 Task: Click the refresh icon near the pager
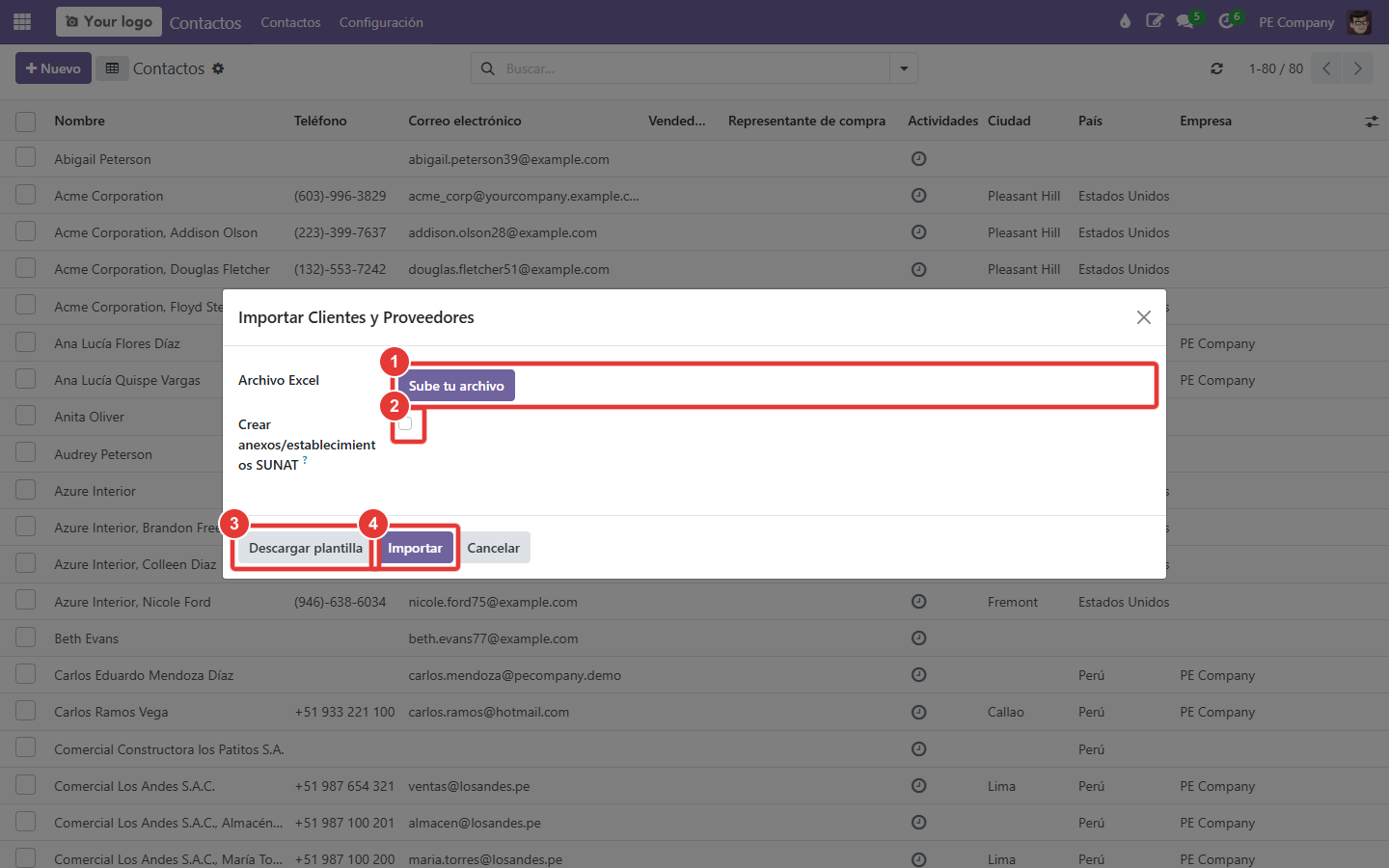coord(1216,68)
